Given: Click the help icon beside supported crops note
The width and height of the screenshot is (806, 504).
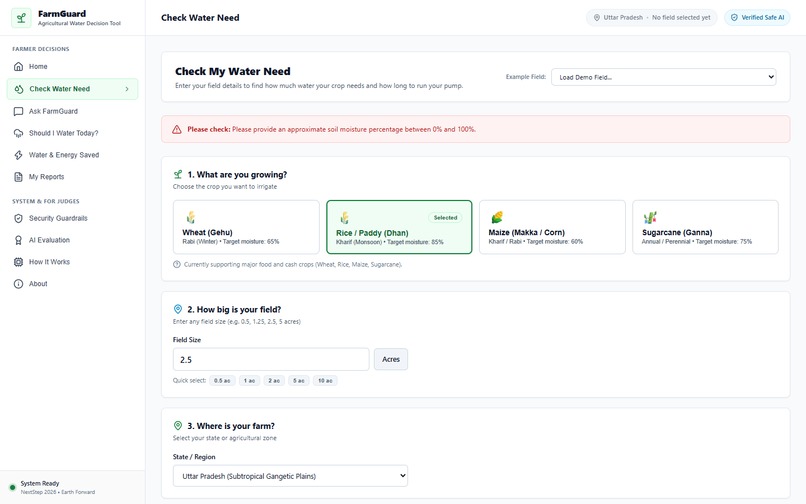Looking at the screenshot, I should click(177, 264).
